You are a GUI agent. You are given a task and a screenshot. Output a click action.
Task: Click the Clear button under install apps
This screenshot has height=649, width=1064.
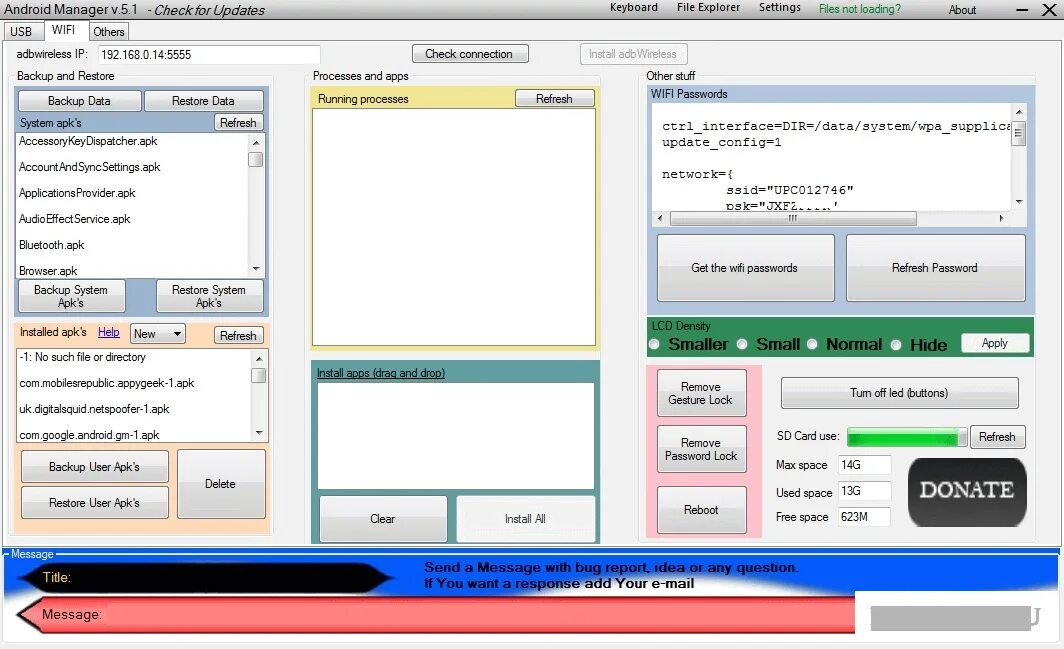(383, 519)
